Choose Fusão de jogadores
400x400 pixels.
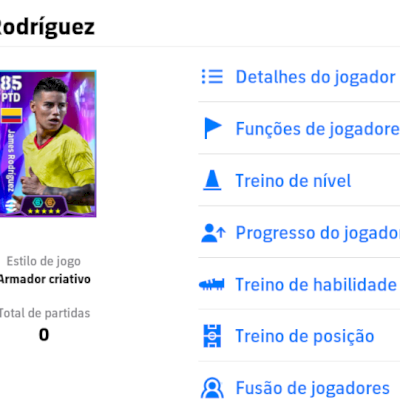(x=312, y=388)
